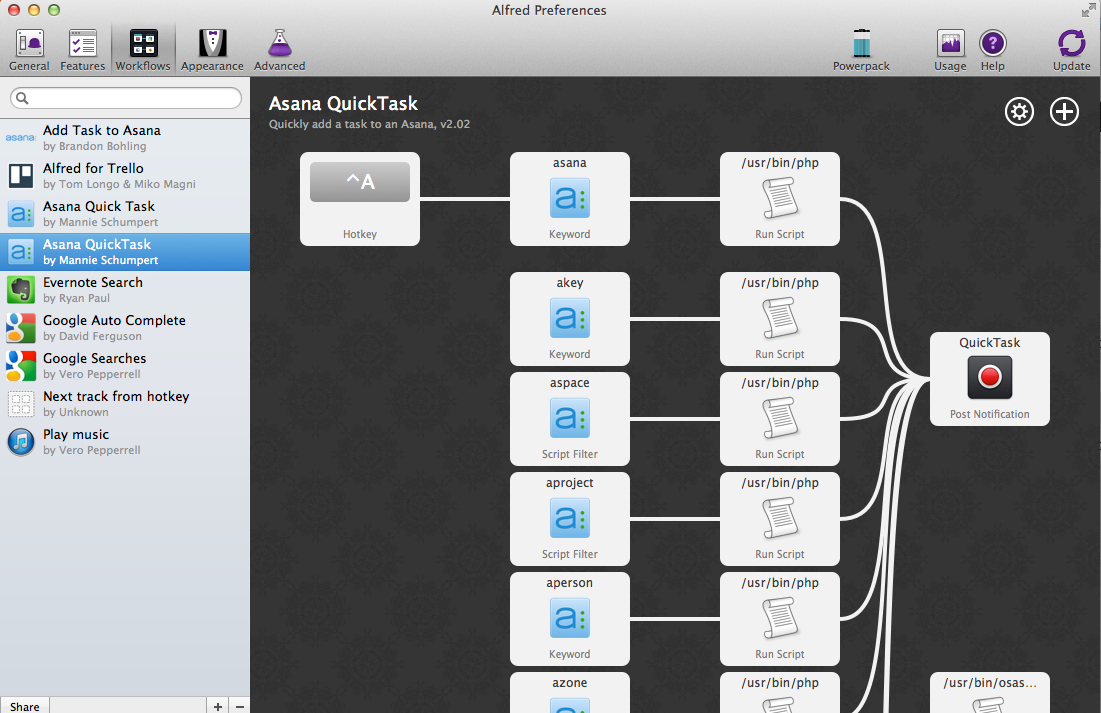Click the workflow description 'Quickly add a task'
This screenshot has height=713, width=1101.
click(369, 124)
